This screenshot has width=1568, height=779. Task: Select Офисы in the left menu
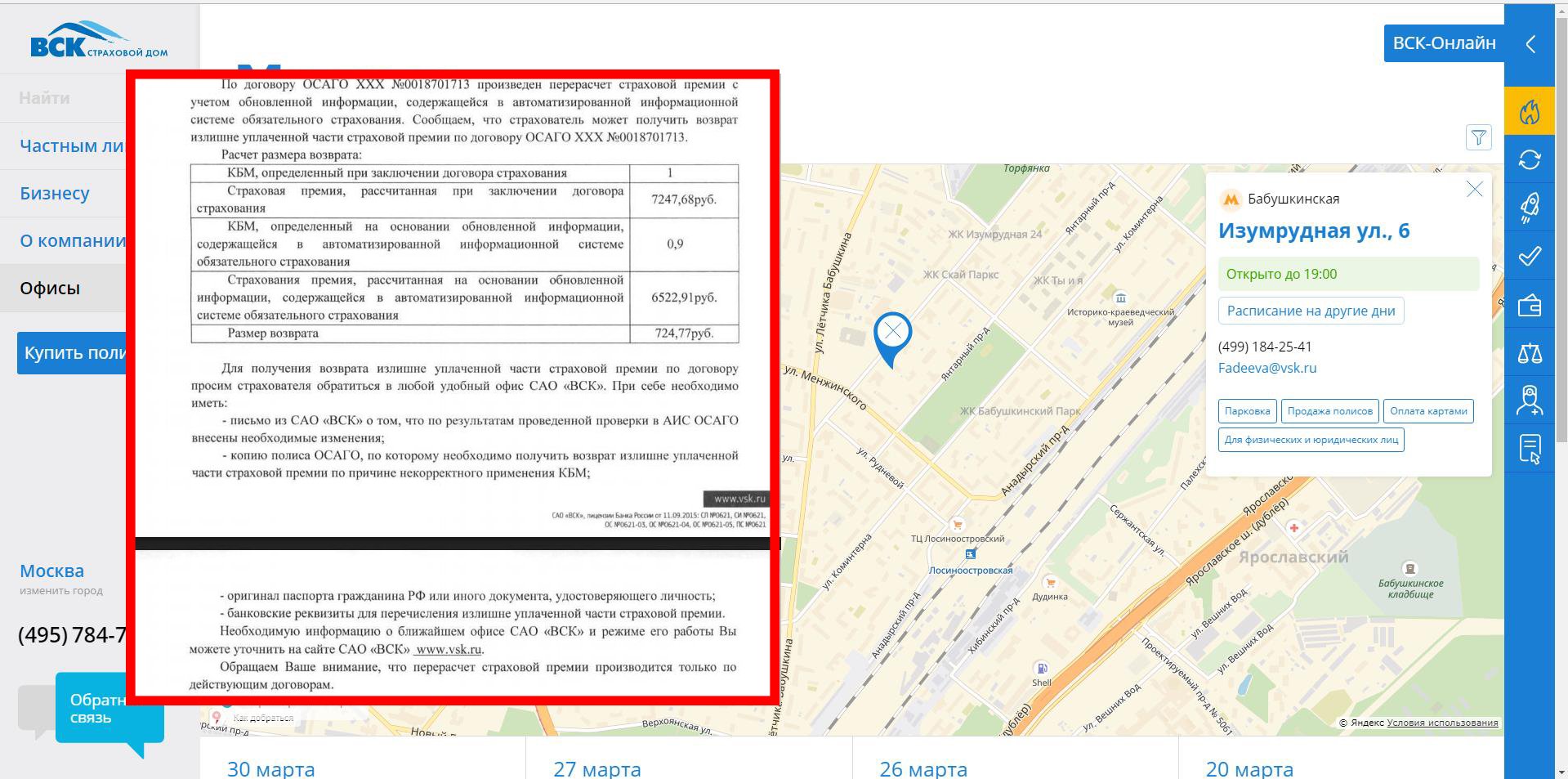(50, 289)
